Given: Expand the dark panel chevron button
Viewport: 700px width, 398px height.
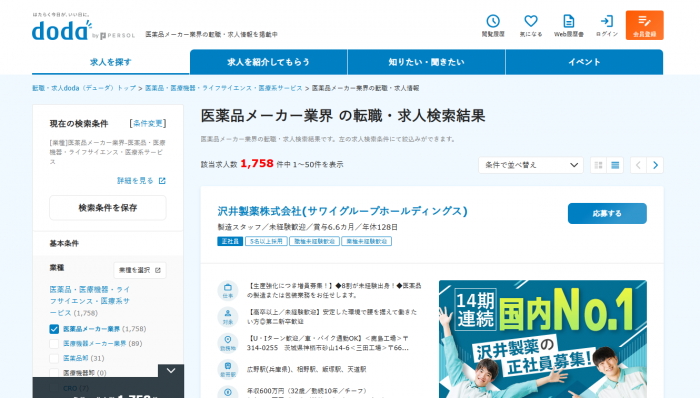Looking at the screenshot, I should (x=171, y=371).
